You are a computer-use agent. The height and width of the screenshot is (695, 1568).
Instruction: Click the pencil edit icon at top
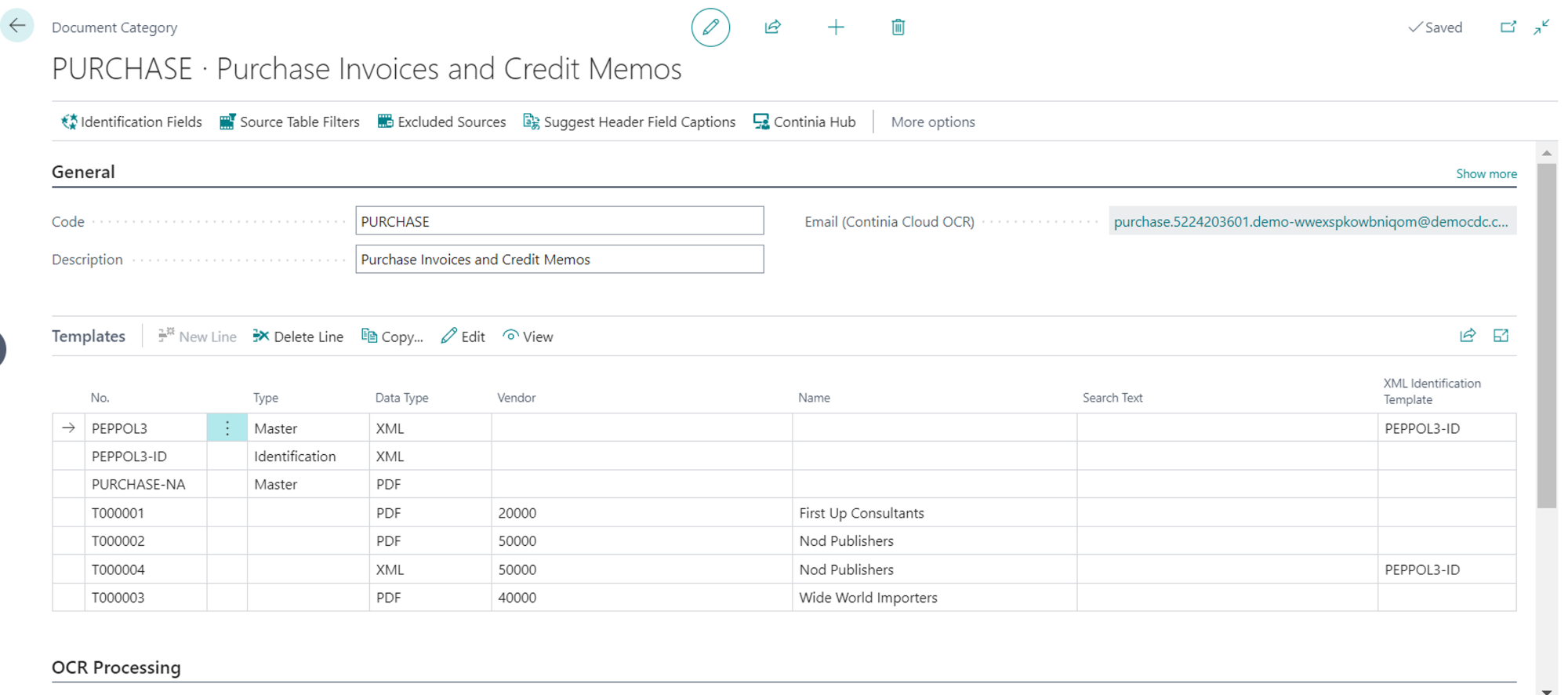[x=710, y=27]
